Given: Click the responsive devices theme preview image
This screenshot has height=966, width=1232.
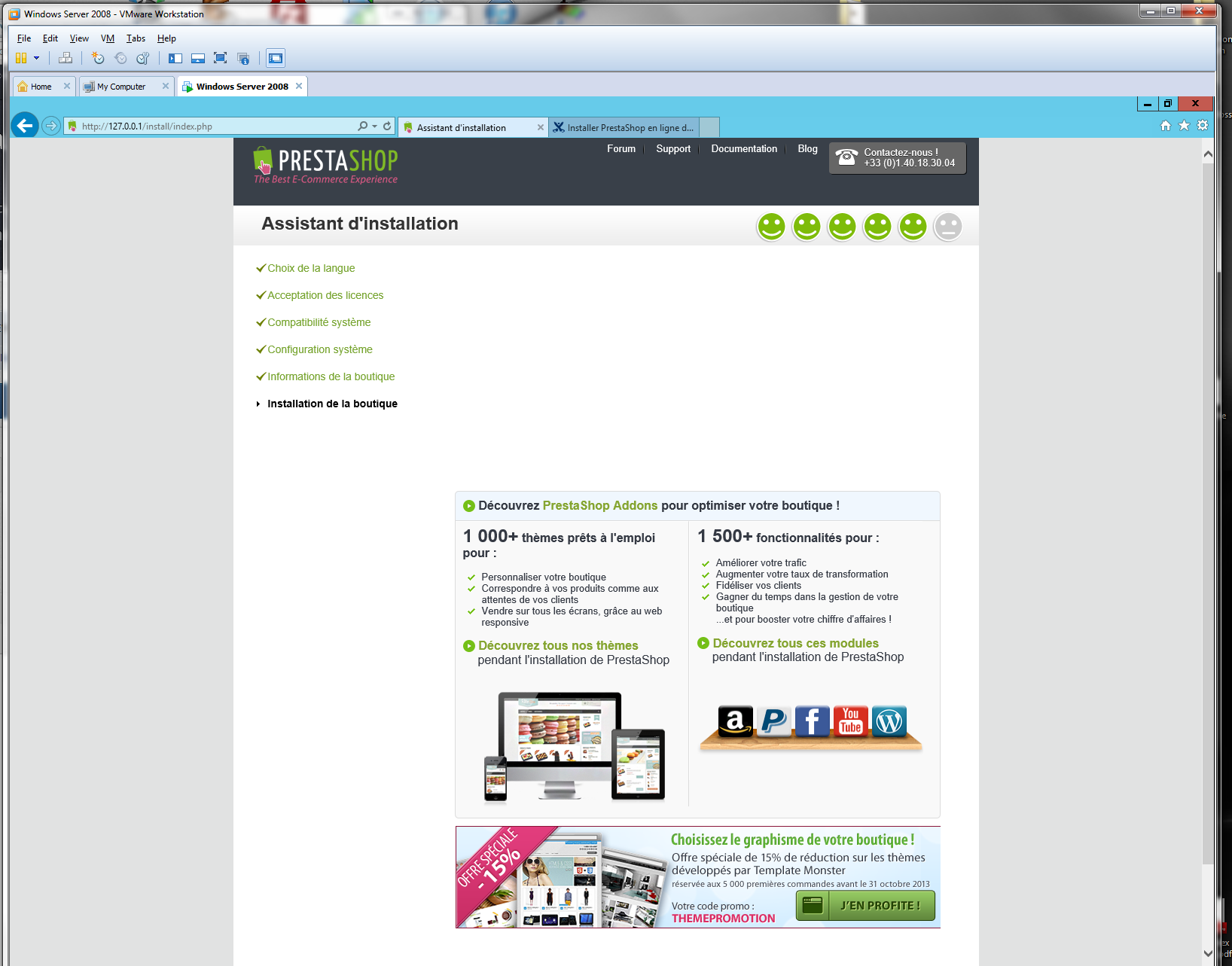Looking at the screenshot, I should [x=574, y=746].
